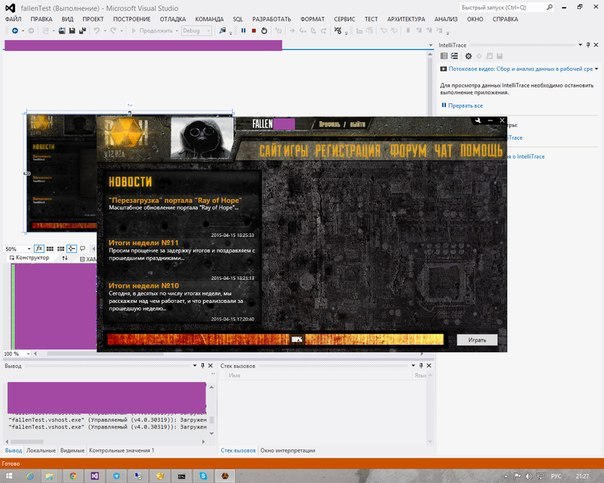Click the Играть button in launcher
This screenshot has height=483, width=604.
point(477,340)
